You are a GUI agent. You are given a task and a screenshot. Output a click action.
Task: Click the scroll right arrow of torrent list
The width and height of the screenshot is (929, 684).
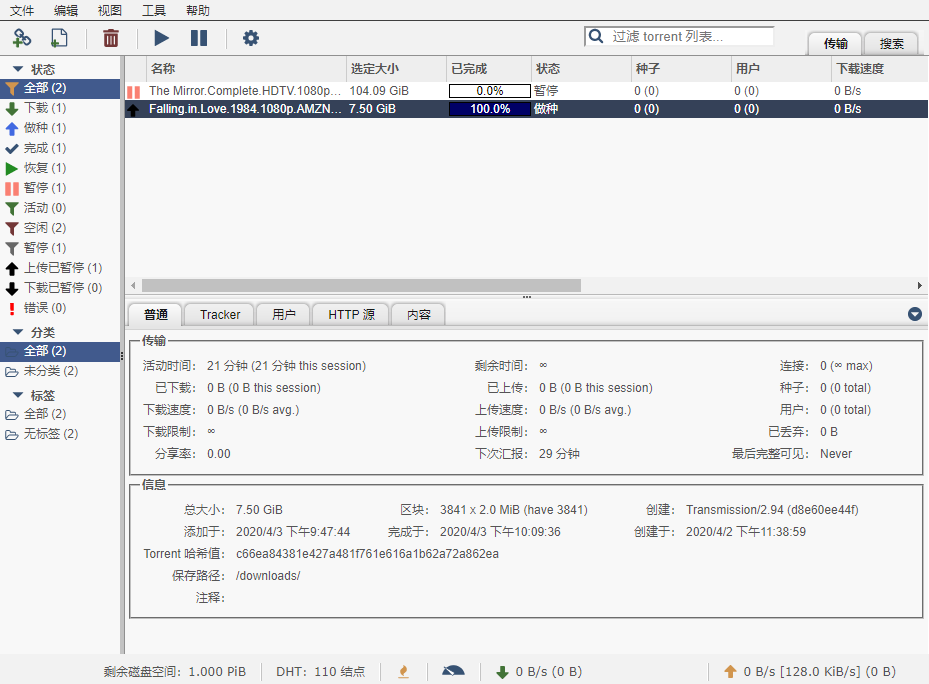point(920,286)
